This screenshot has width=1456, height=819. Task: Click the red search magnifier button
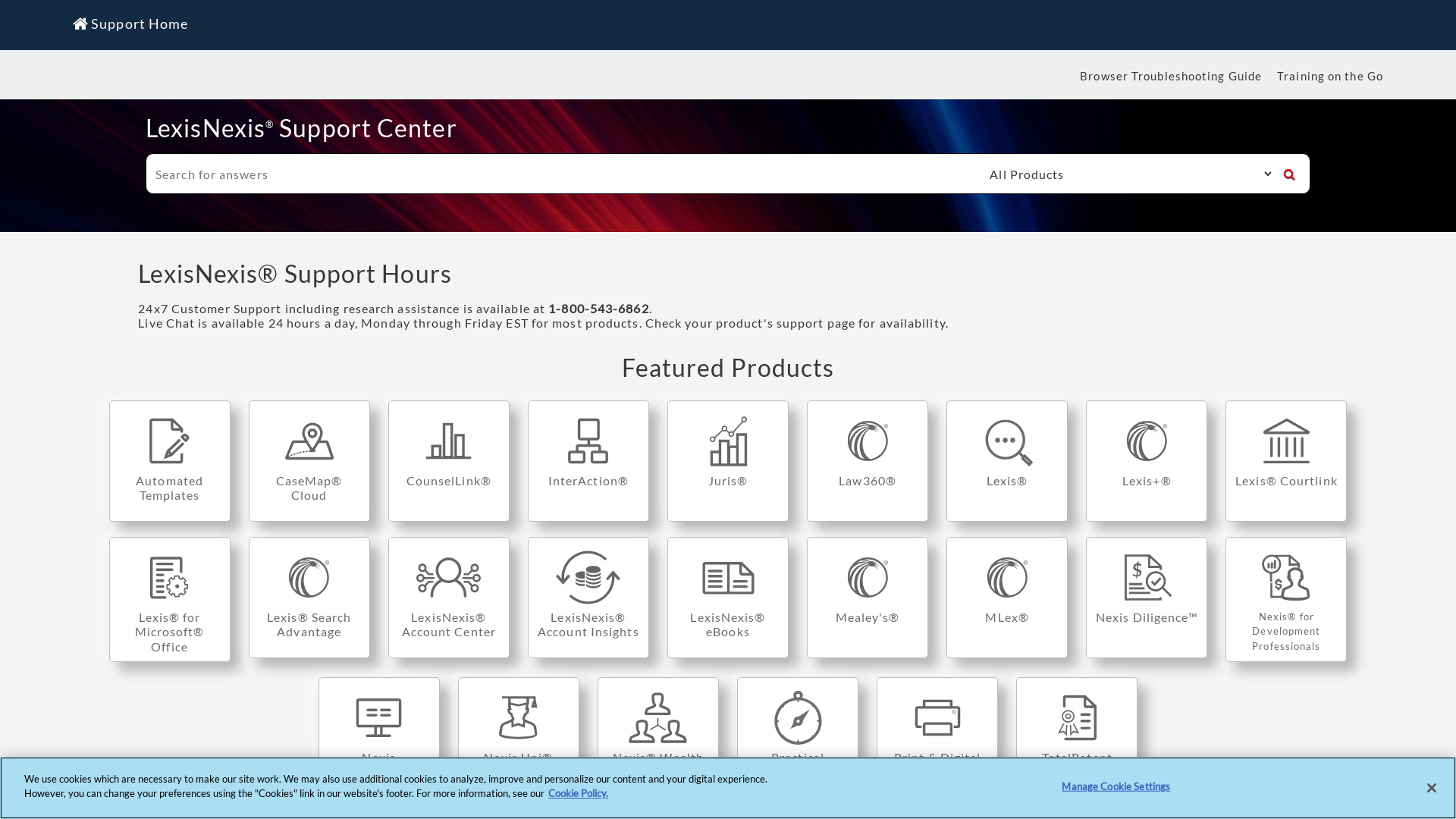tap(1289, 174)
